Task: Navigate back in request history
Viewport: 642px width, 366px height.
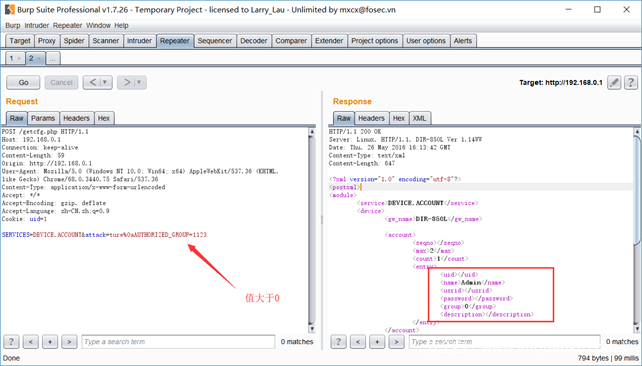Action: click(x=92, y=82)
